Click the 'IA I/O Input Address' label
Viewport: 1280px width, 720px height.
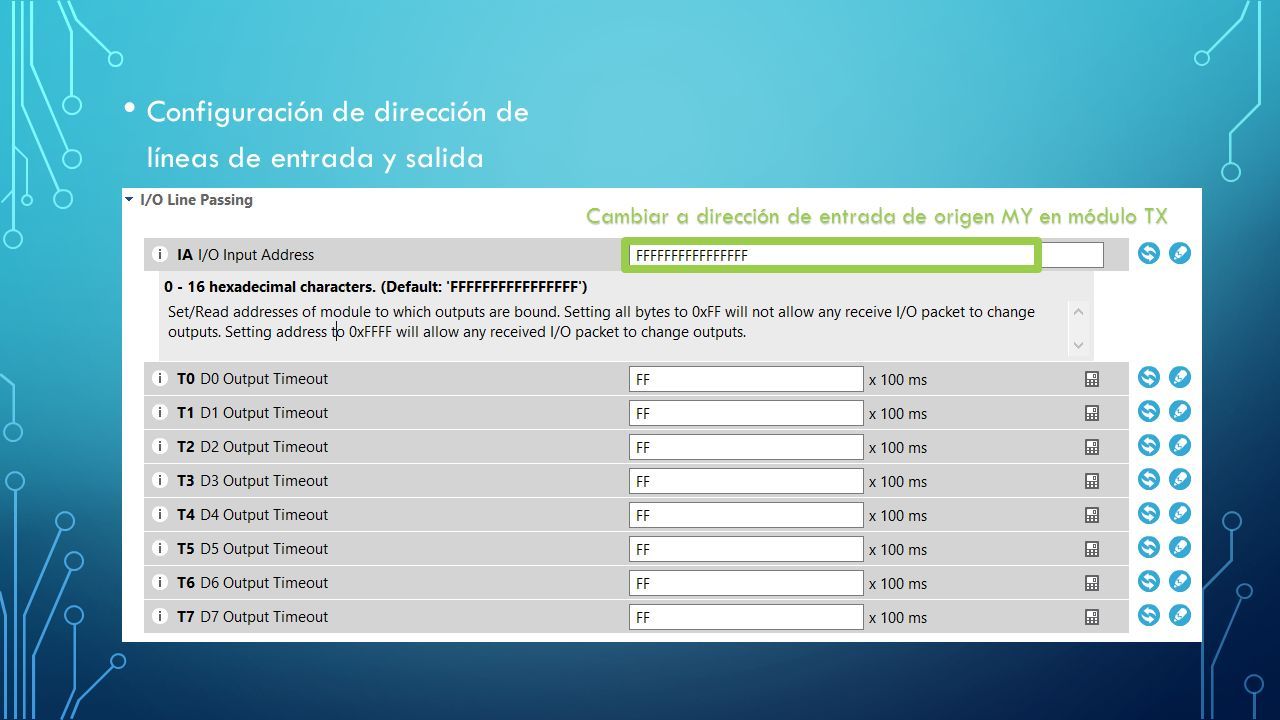pos(245,255)
